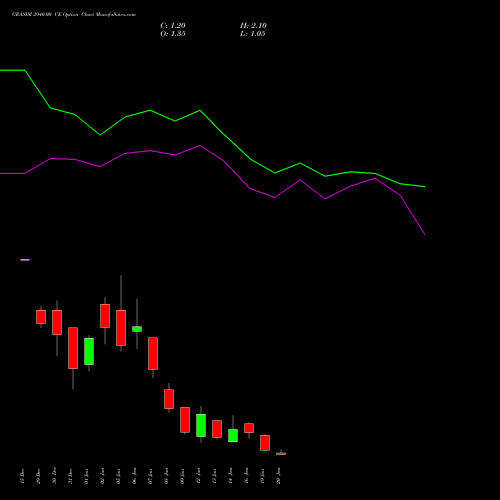Click the '01 Jan' date label
This screenshot has height=500, width=500.
tap(86, 476)
